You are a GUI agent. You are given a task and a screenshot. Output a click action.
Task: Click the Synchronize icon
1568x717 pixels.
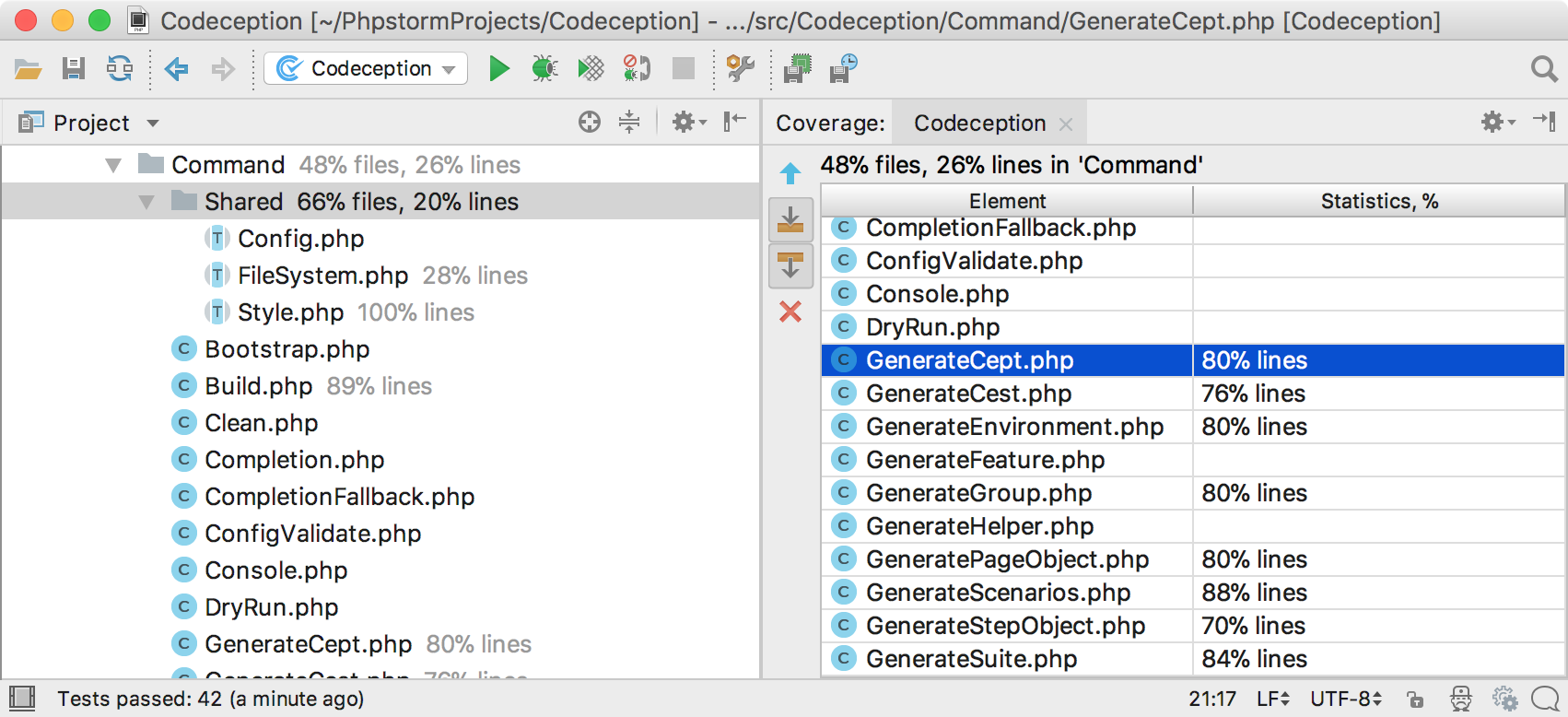120,68
